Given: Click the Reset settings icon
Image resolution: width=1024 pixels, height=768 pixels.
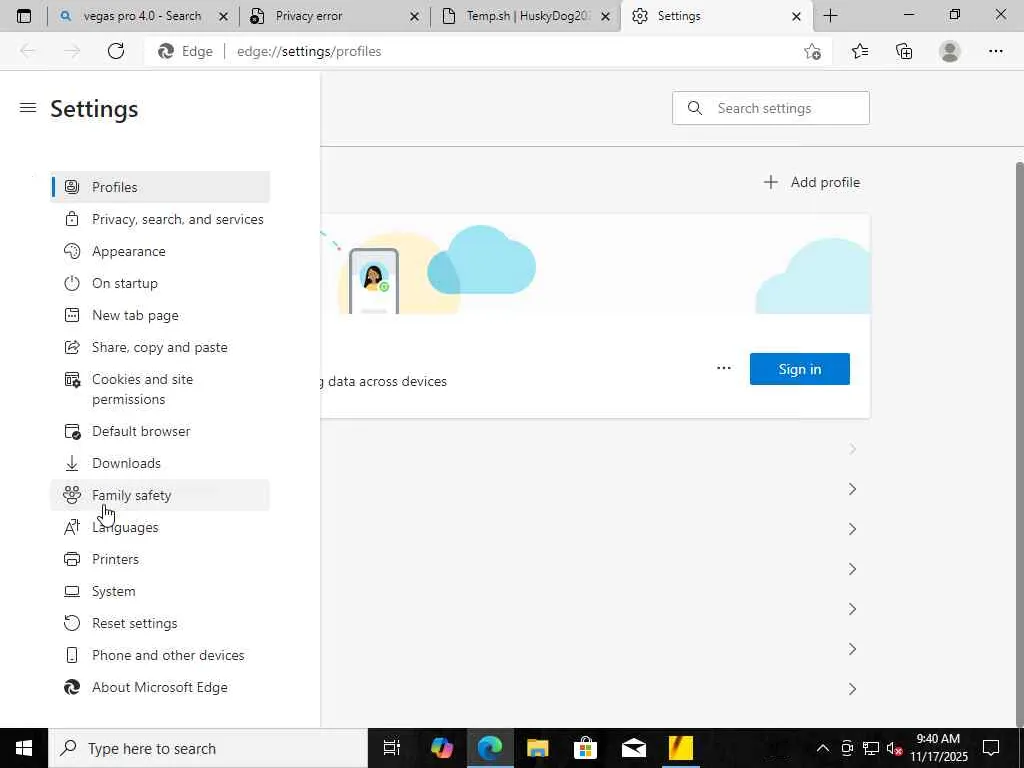Looking at the screenshot, I should tap(72, 624).
